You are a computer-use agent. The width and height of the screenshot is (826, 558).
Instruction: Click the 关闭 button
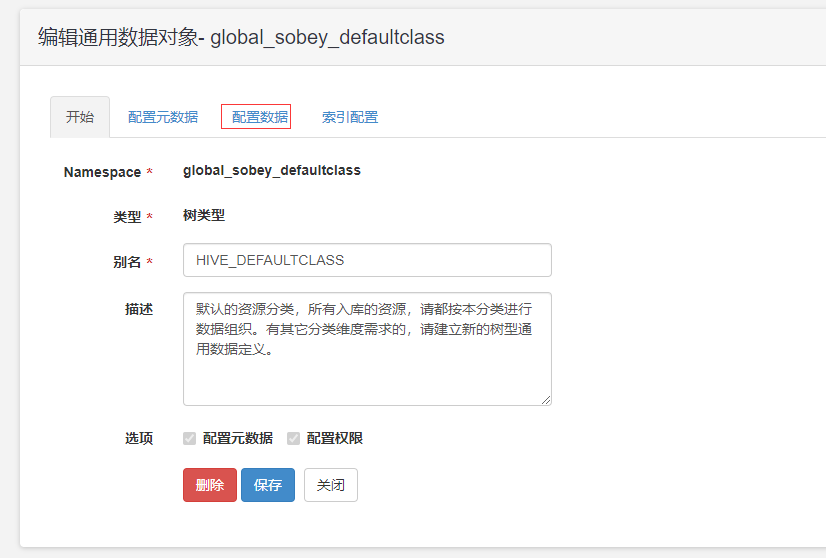click(331, 485)
